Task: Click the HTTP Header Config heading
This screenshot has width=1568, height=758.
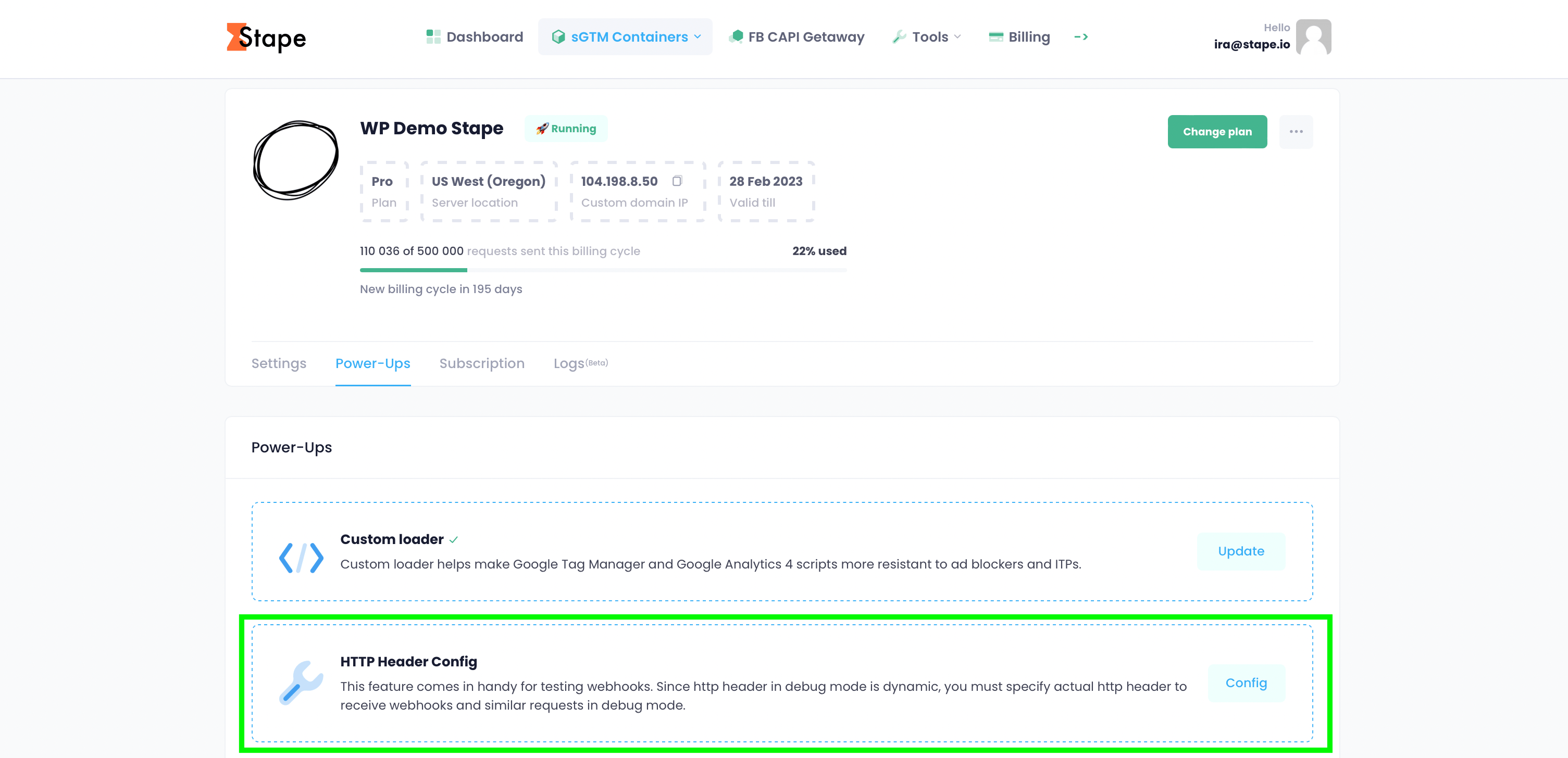Action: click(408, 661)
